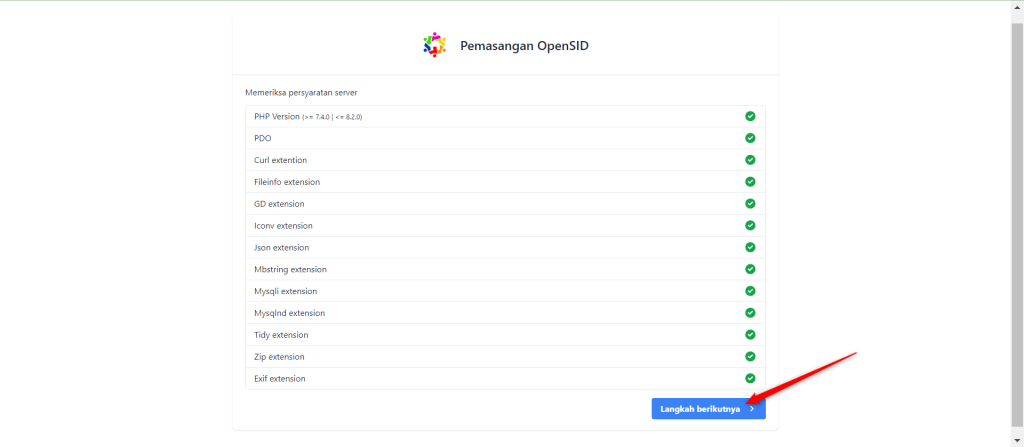Click the Pemasangan OpenSID heading
1024x447 pixels.
coord(524,46)
